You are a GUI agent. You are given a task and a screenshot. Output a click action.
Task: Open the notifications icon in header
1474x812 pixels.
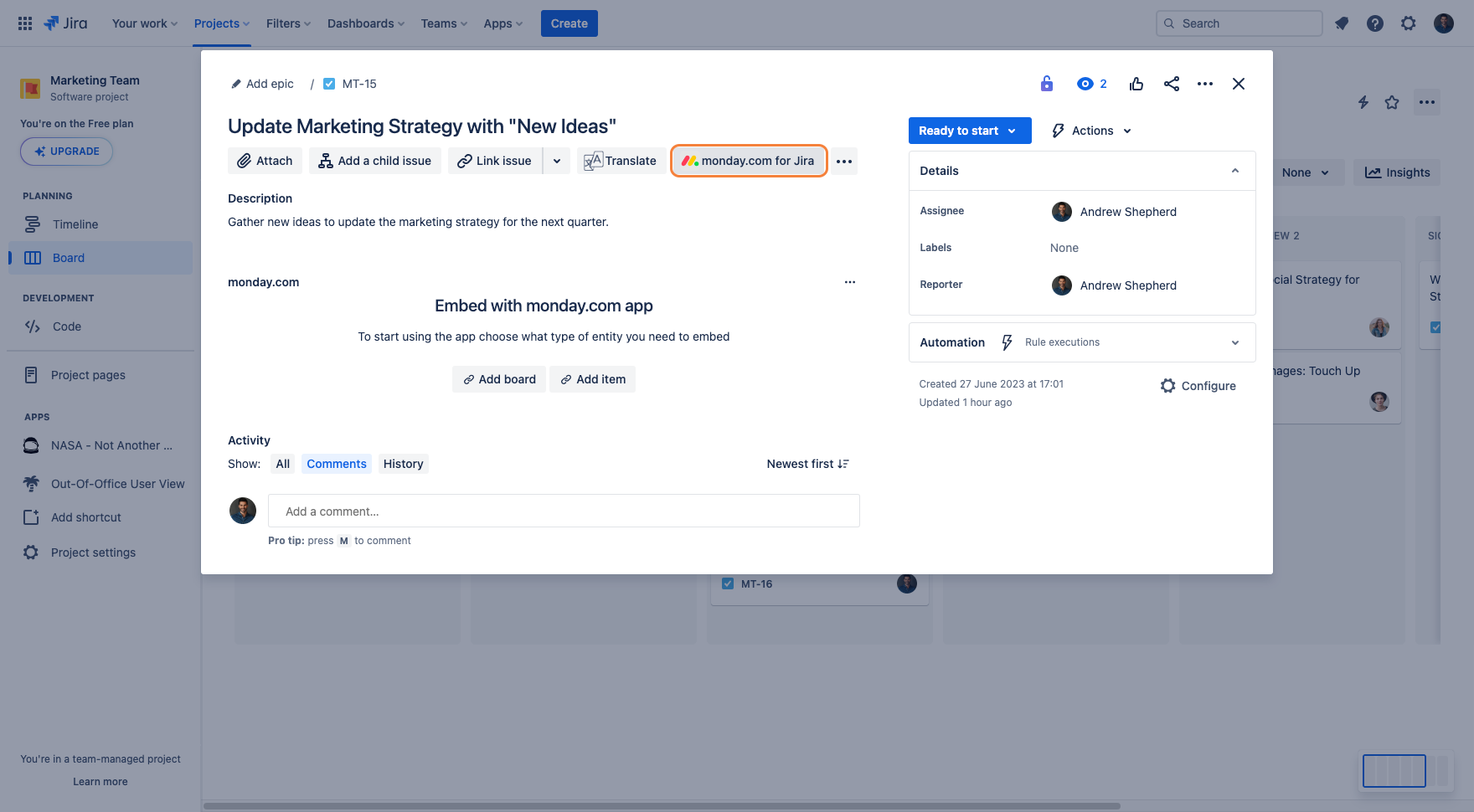coord(1342,23)
